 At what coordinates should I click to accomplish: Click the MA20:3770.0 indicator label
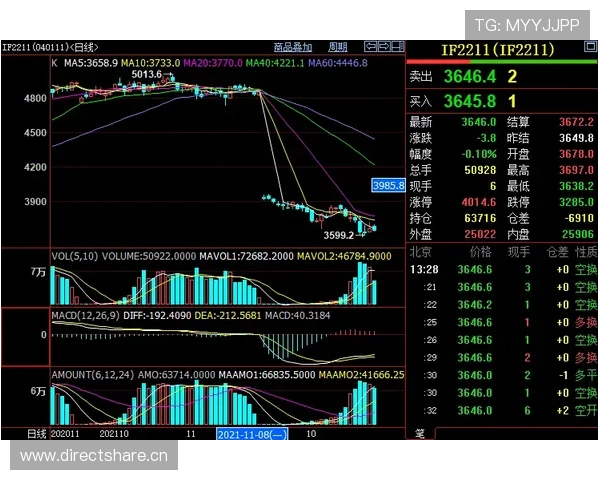[x=213, y=63]
